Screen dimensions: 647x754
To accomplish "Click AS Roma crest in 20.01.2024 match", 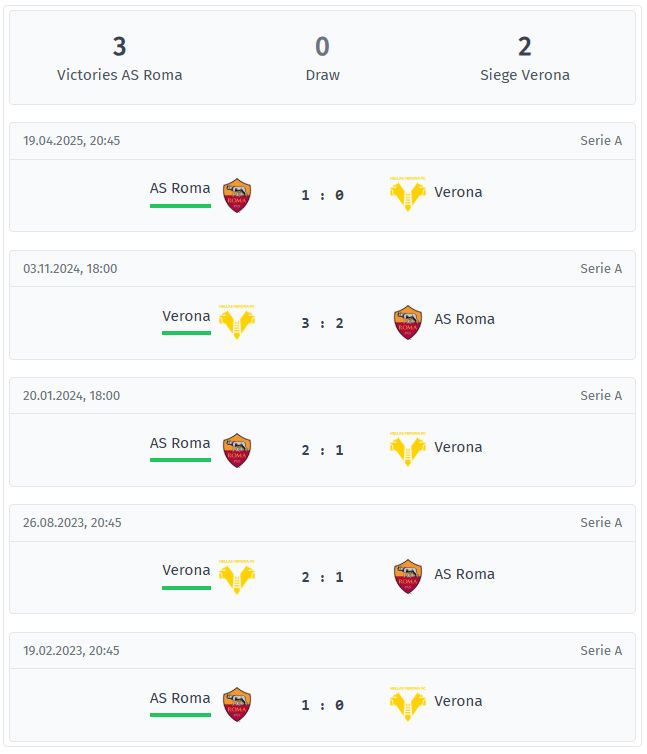I will (x=237, y=450).
